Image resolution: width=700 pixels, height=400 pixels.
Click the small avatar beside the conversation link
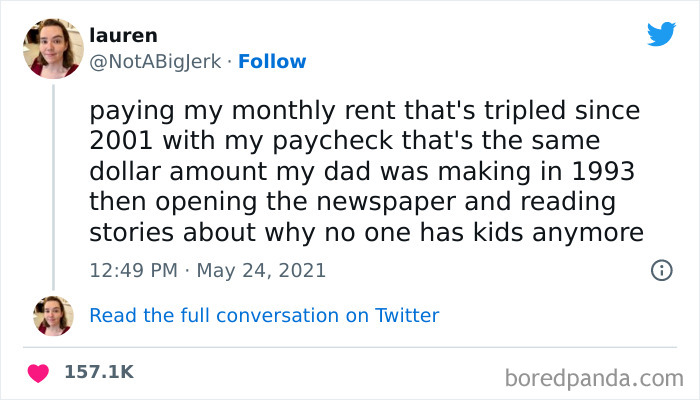[x=53, y=315]
